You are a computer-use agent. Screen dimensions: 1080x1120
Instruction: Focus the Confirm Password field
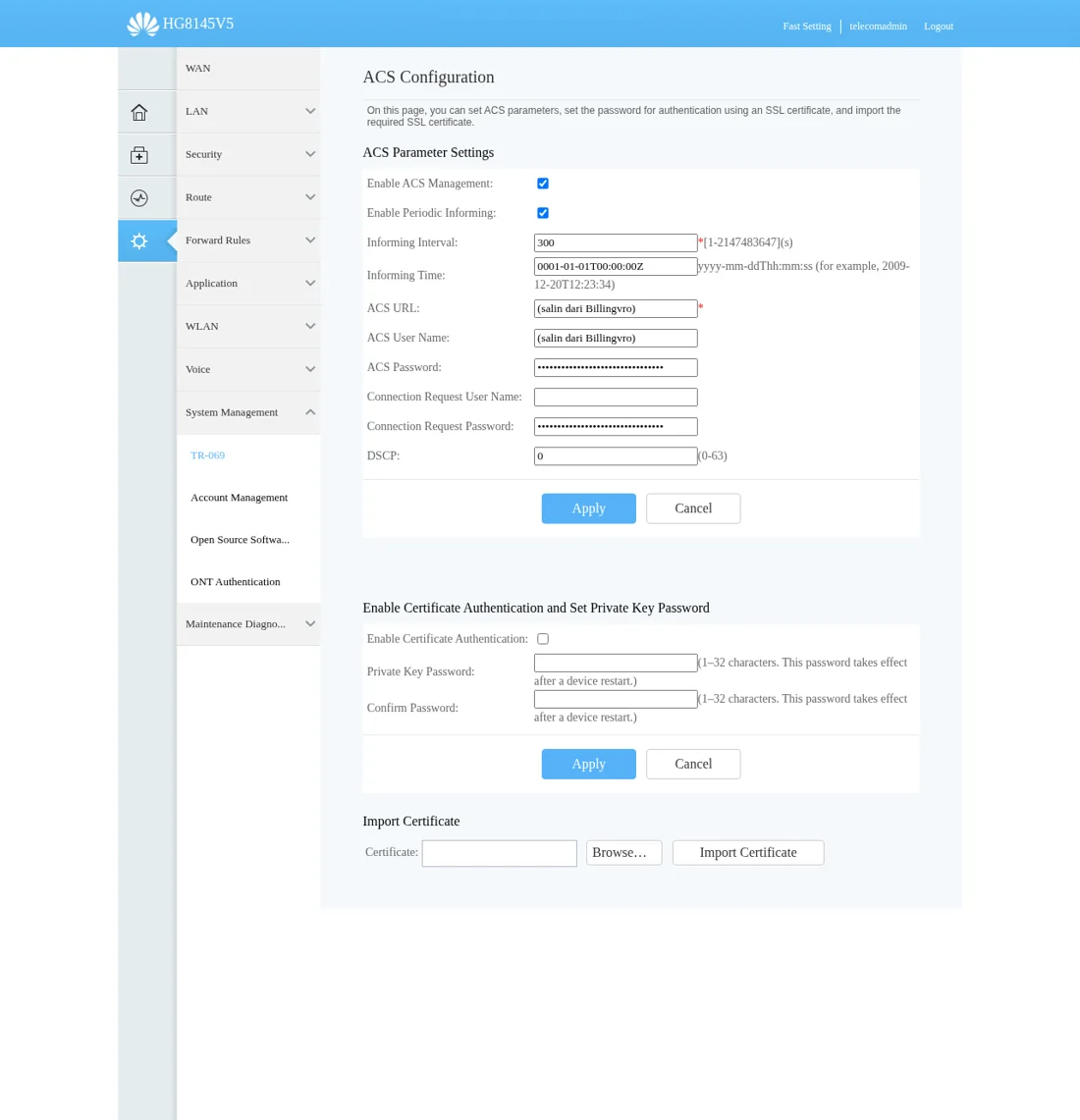click(616, 699)
